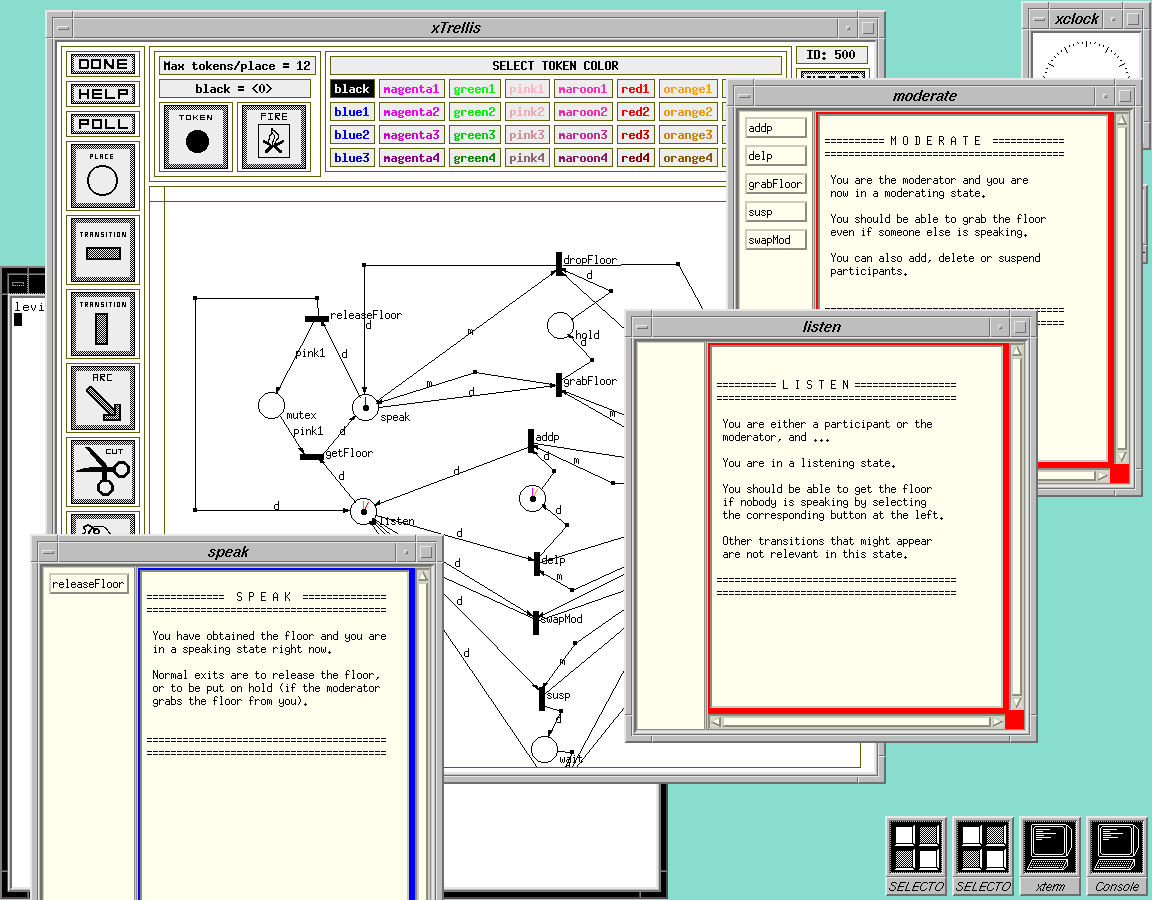Screen dimensions: 1152x900
Task: Select the horizontal Transition tool
Action: click(103, 250)
